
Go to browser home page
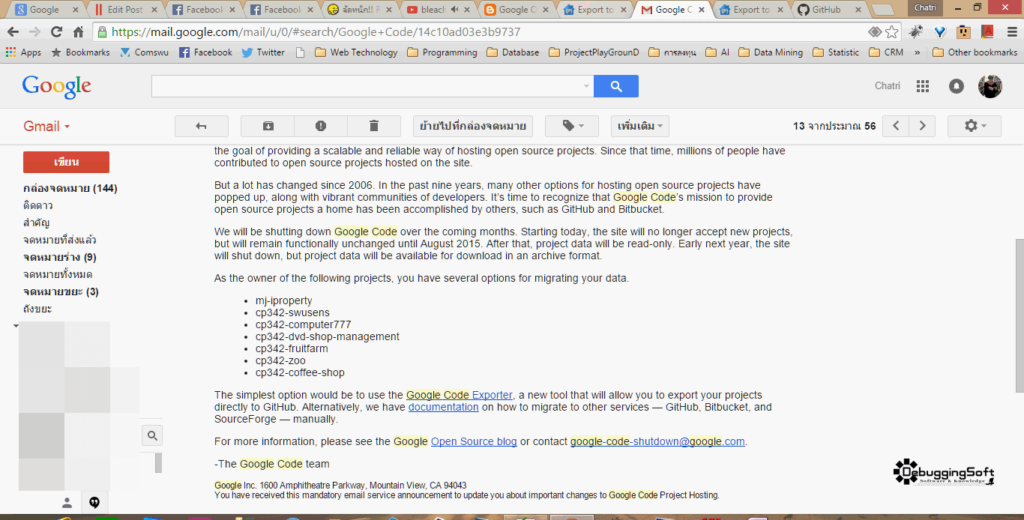(78, 31)
